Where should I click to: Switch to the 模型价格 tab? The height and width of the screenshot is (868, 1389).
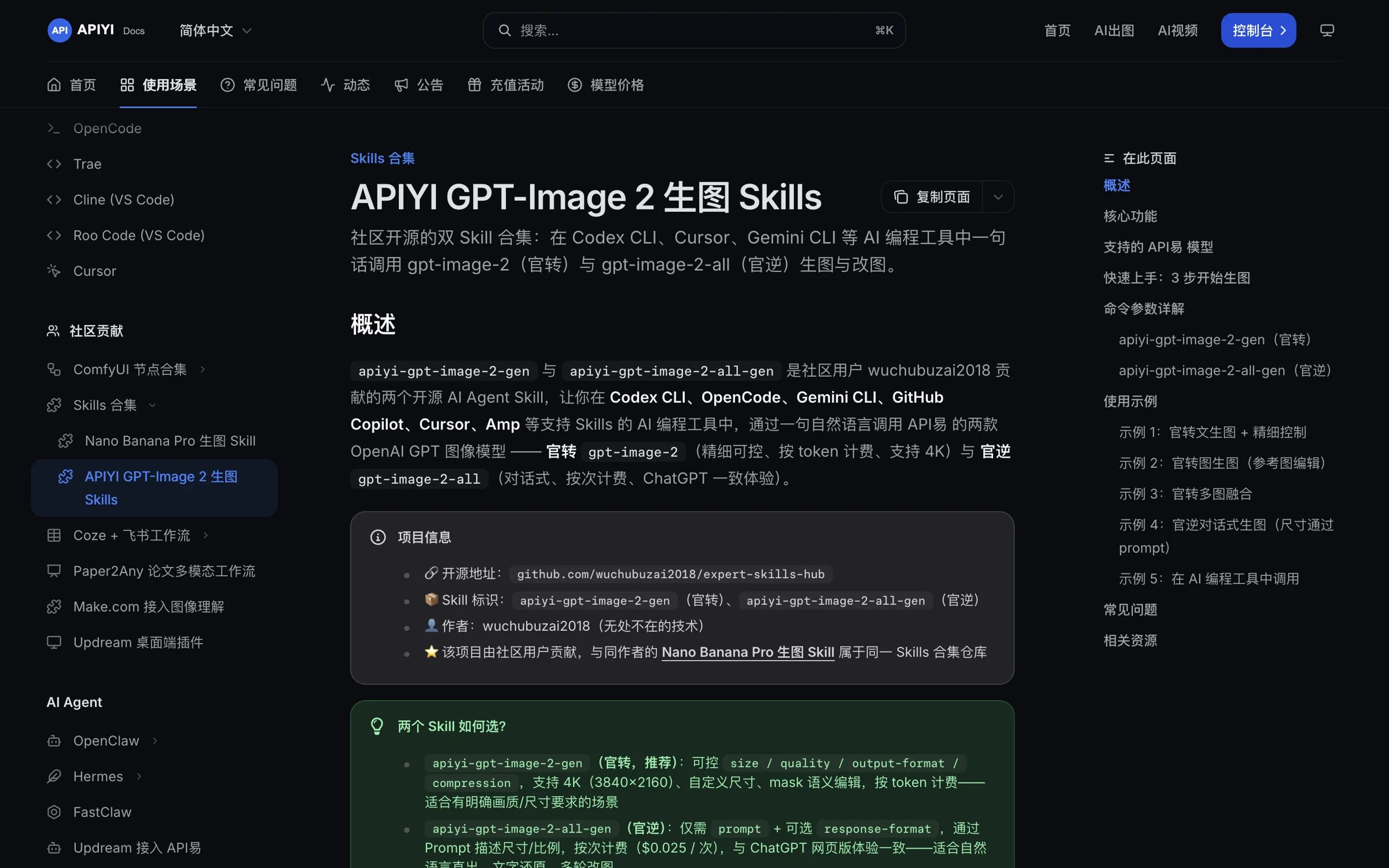coord(606,85)
